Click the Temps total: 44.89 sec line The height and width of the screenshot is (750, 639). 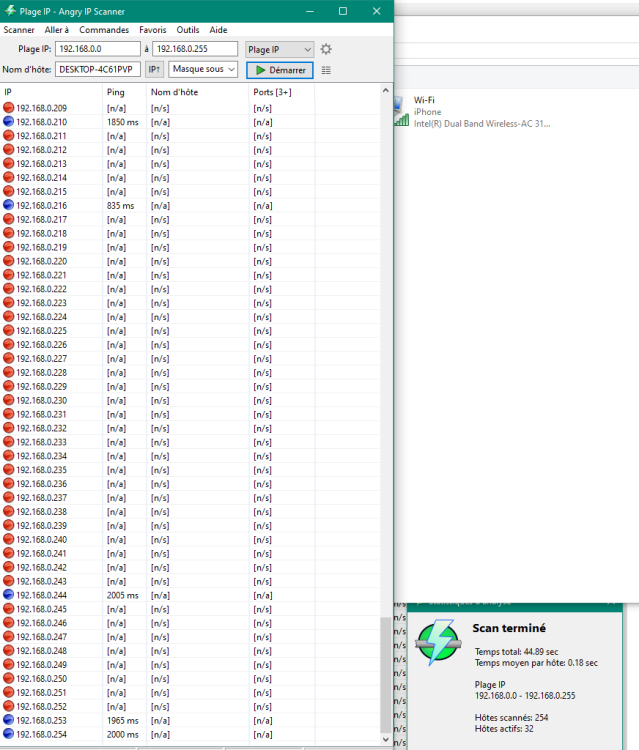516,651
